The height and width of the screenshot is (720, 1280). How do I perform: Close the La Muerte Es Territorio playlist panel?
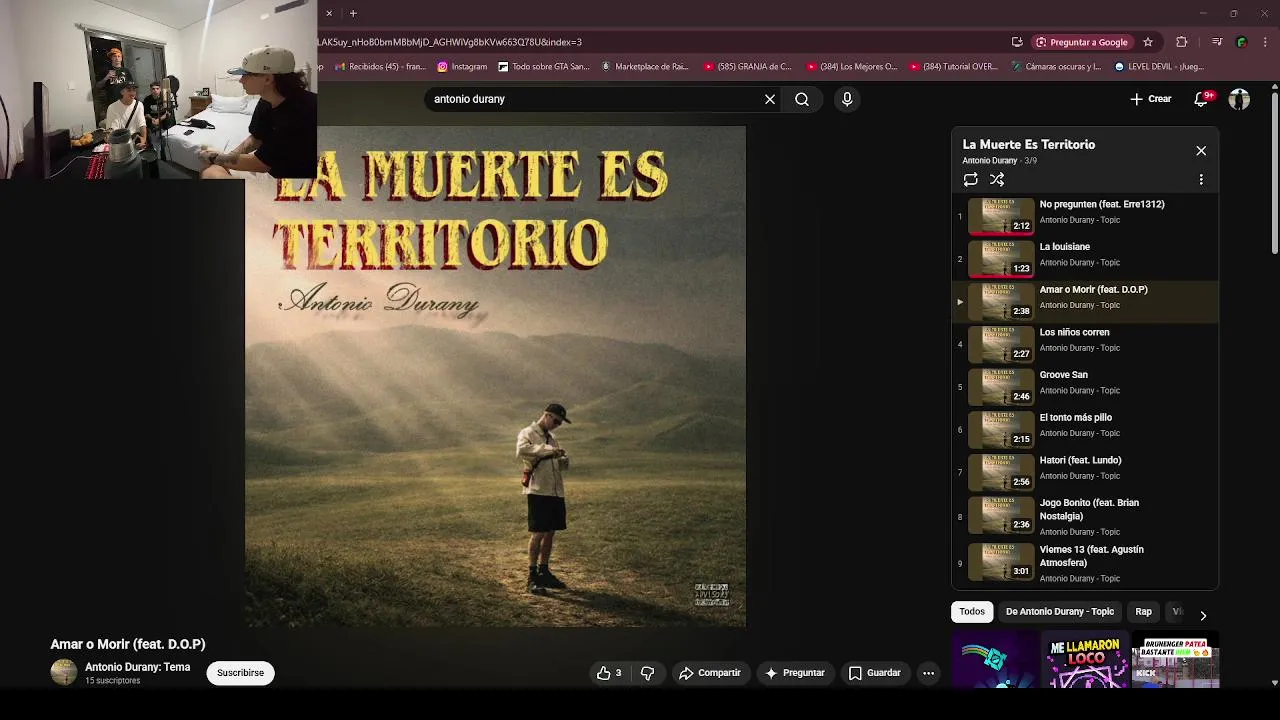tap(1201, 151)
